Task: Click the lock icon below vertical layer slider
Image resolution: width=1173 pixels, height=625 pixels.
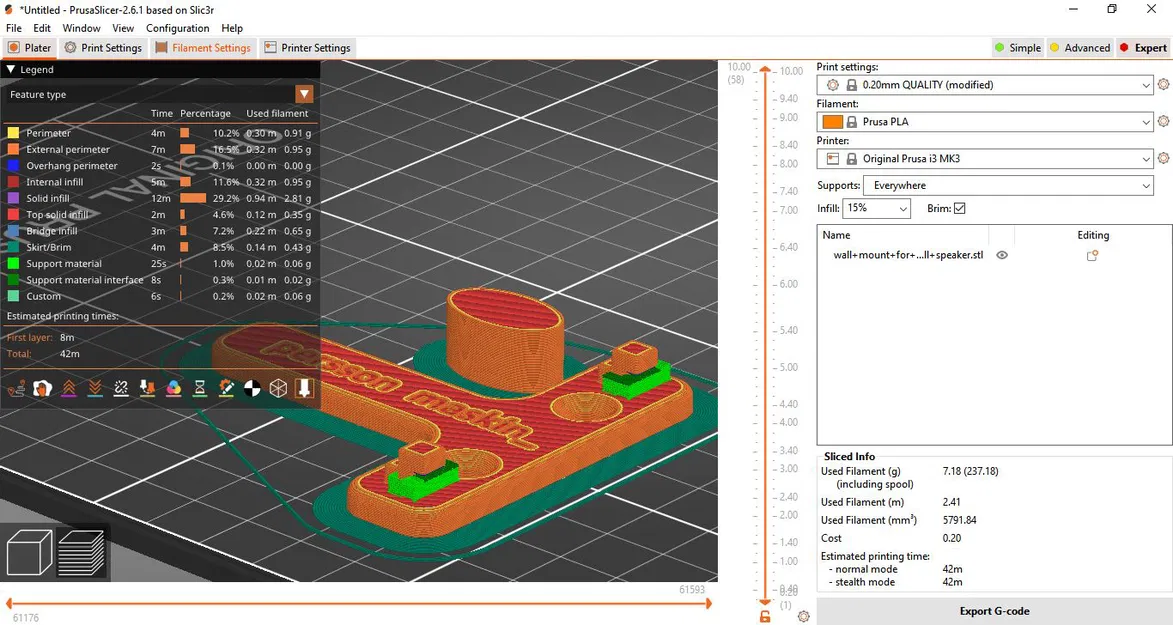Action: [x=765, y=617]
